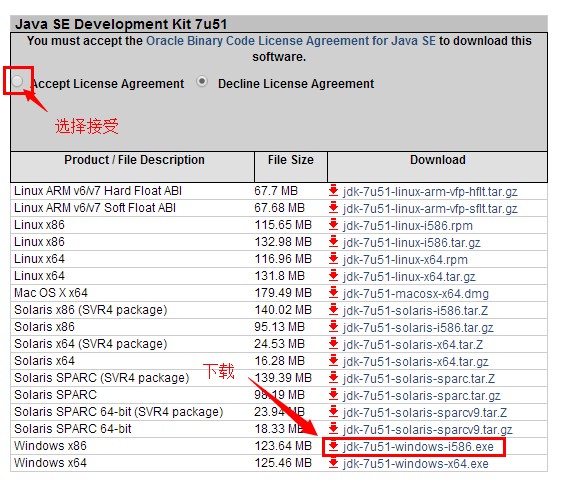The height and width of the screenshot is (483, 564).
Task: Click download arrow icon beside jdk-7u51-windows-x64.exe
Action: (x=333, y=463)
